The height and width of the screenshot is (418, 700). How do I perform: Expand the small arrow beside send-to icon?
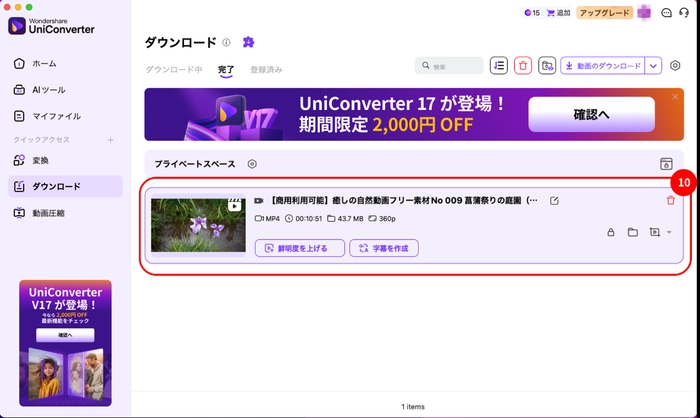tap(669, 232)
